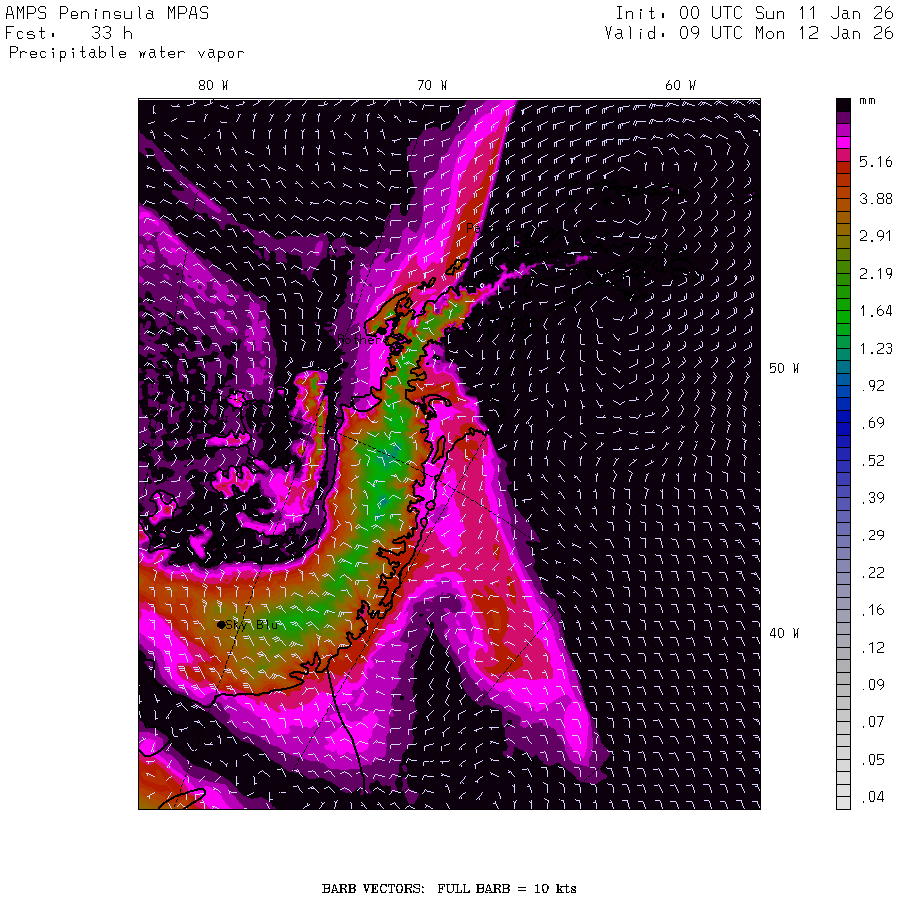Click the Sky Blu station label
This screenshot has height=900, width=900.
click(x=252, y=624)
